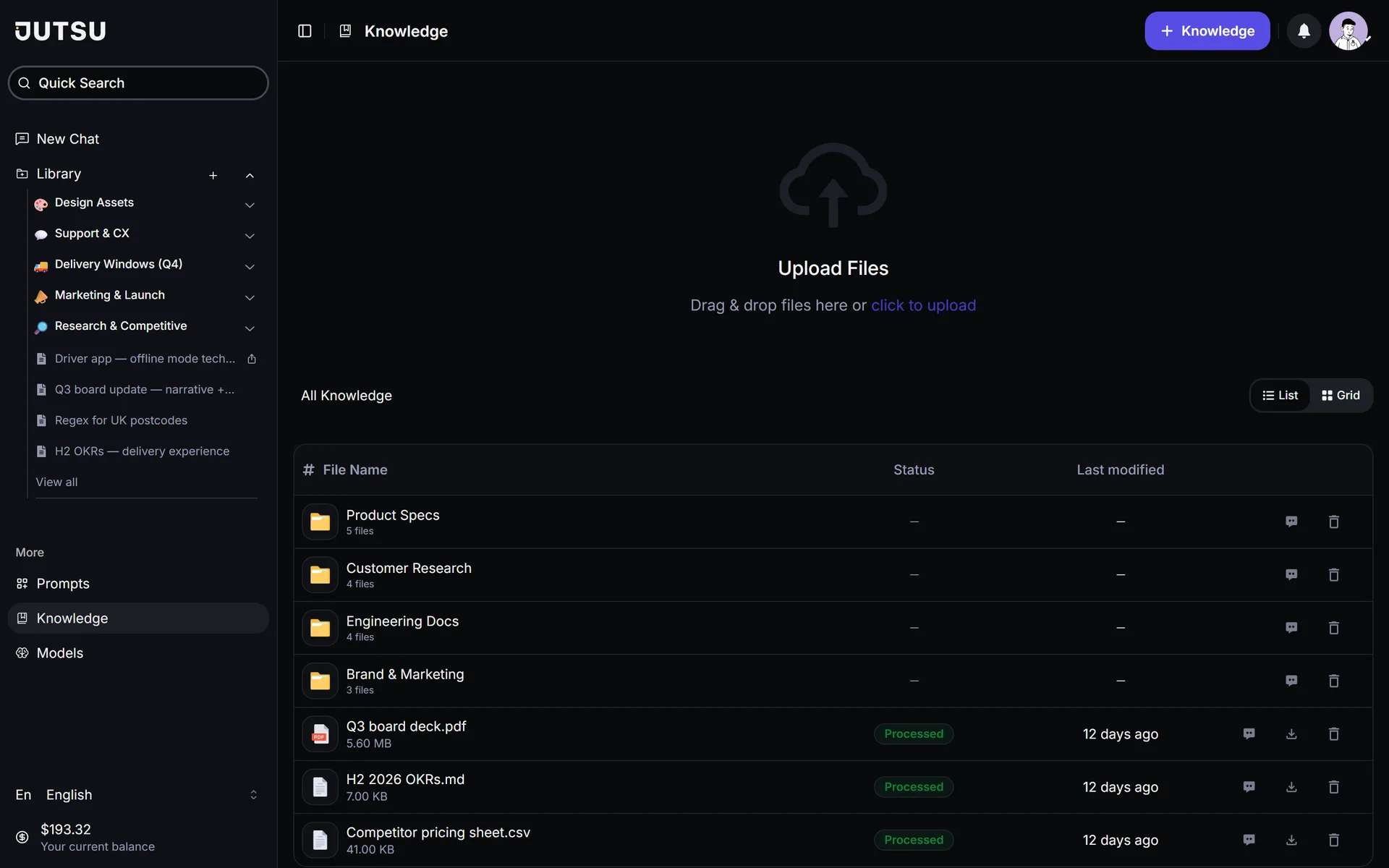Expand the Support & CX folder

(250, 237)
